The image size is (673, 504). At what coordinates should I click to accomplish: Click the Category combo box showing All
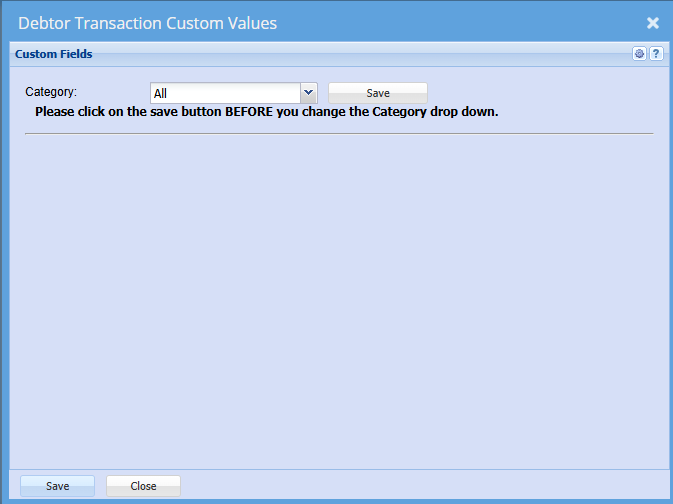coord(226,93)
